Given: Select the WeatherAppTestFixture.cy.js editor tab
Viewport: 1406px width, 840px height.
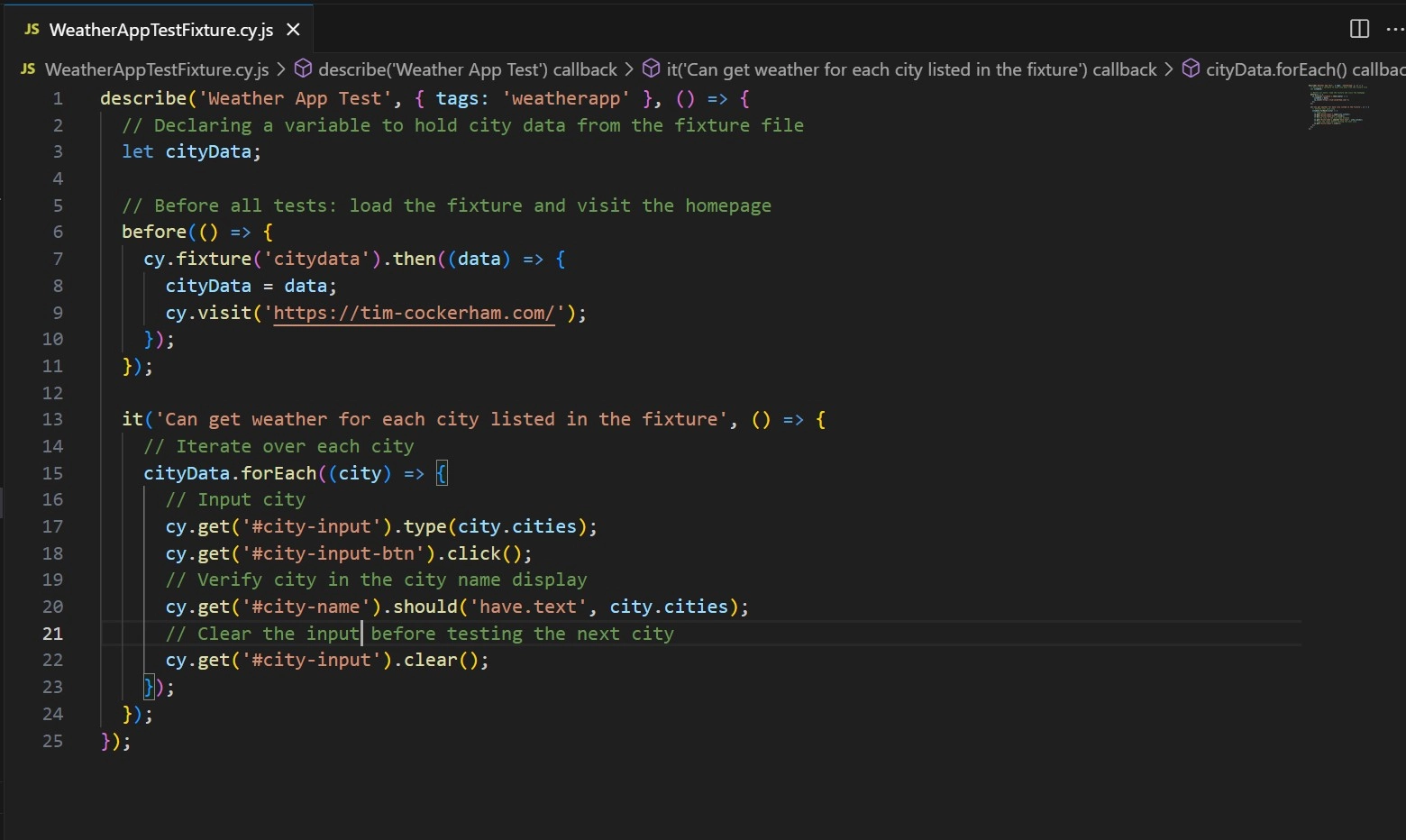Looking at the screenshot, I should 160,30.
